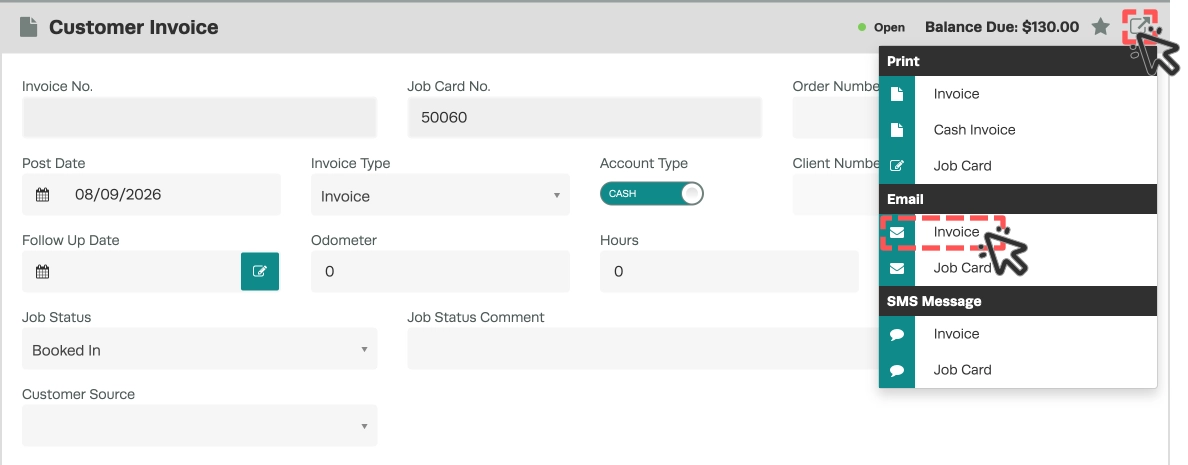1188x465 pixels.
Task: Click SMS Invoice speech bubble icon
Action: [x=896, y=334]
